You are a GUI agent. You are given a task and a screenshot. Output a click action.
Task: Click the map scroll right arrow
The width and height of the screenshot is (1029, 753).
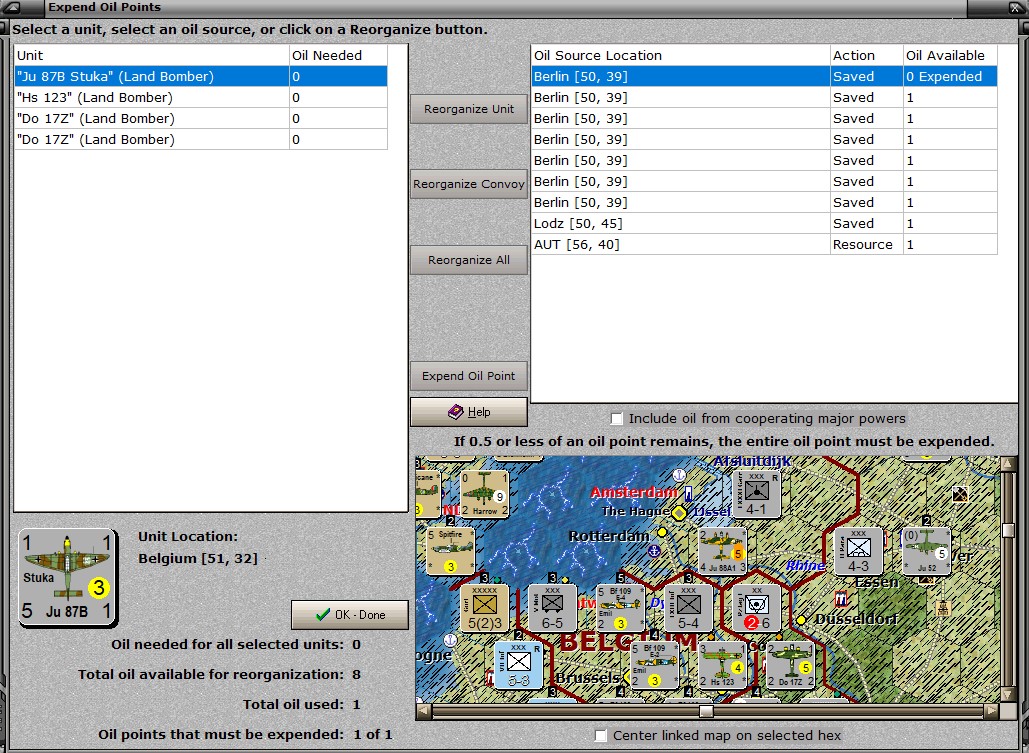pos(992,711)
